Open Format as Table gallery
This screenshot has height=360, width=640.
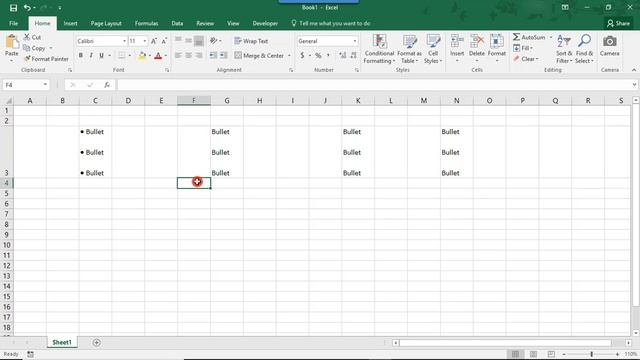pos(409,49)
